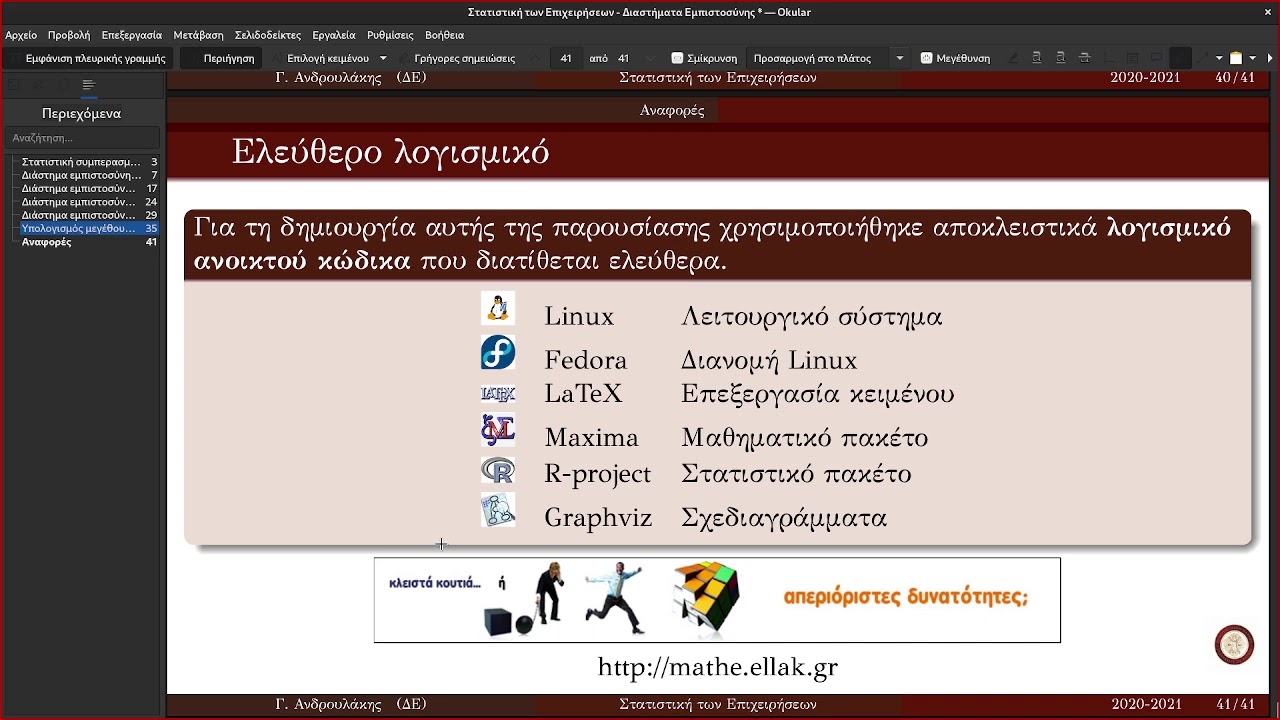This screenshot has height=720, width=1280.
Task: Activate the Επιλογή κειμένου text selection tool
Action: [320, 58]
